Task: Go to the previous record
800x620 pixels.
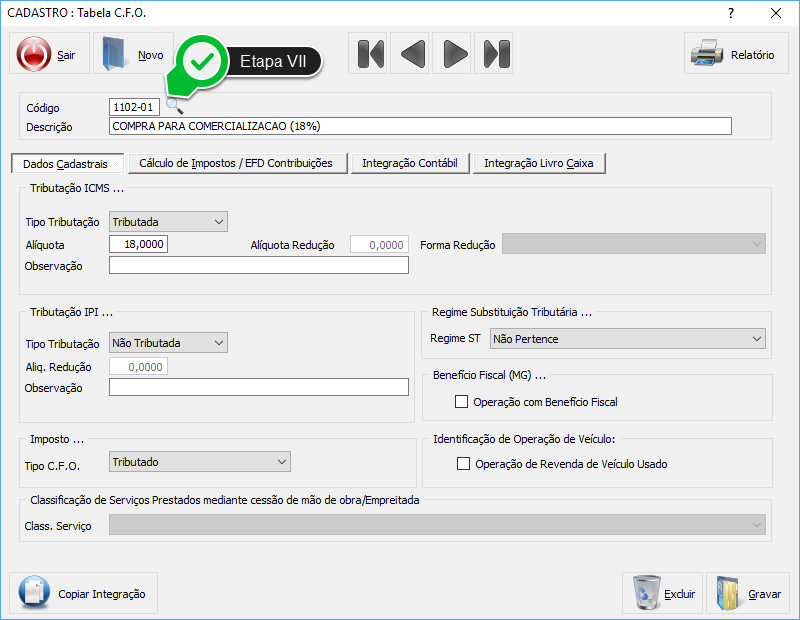Action: pyautogui.click(x=410, y=54)
